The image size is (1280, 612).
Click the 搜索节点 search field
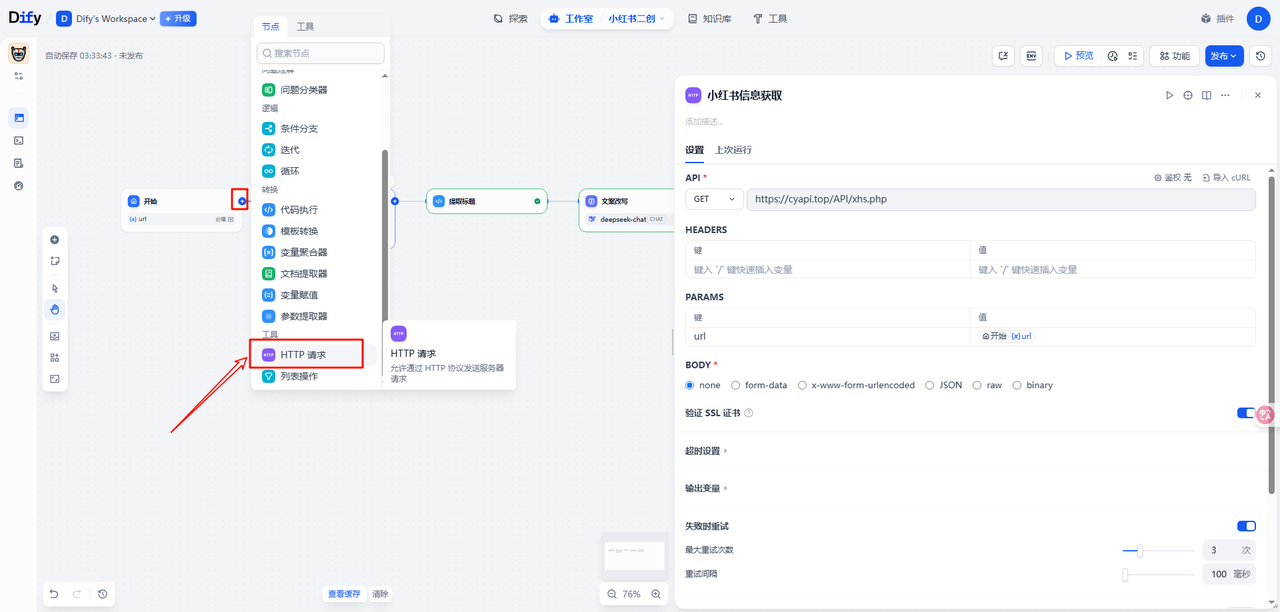[321, 53]
